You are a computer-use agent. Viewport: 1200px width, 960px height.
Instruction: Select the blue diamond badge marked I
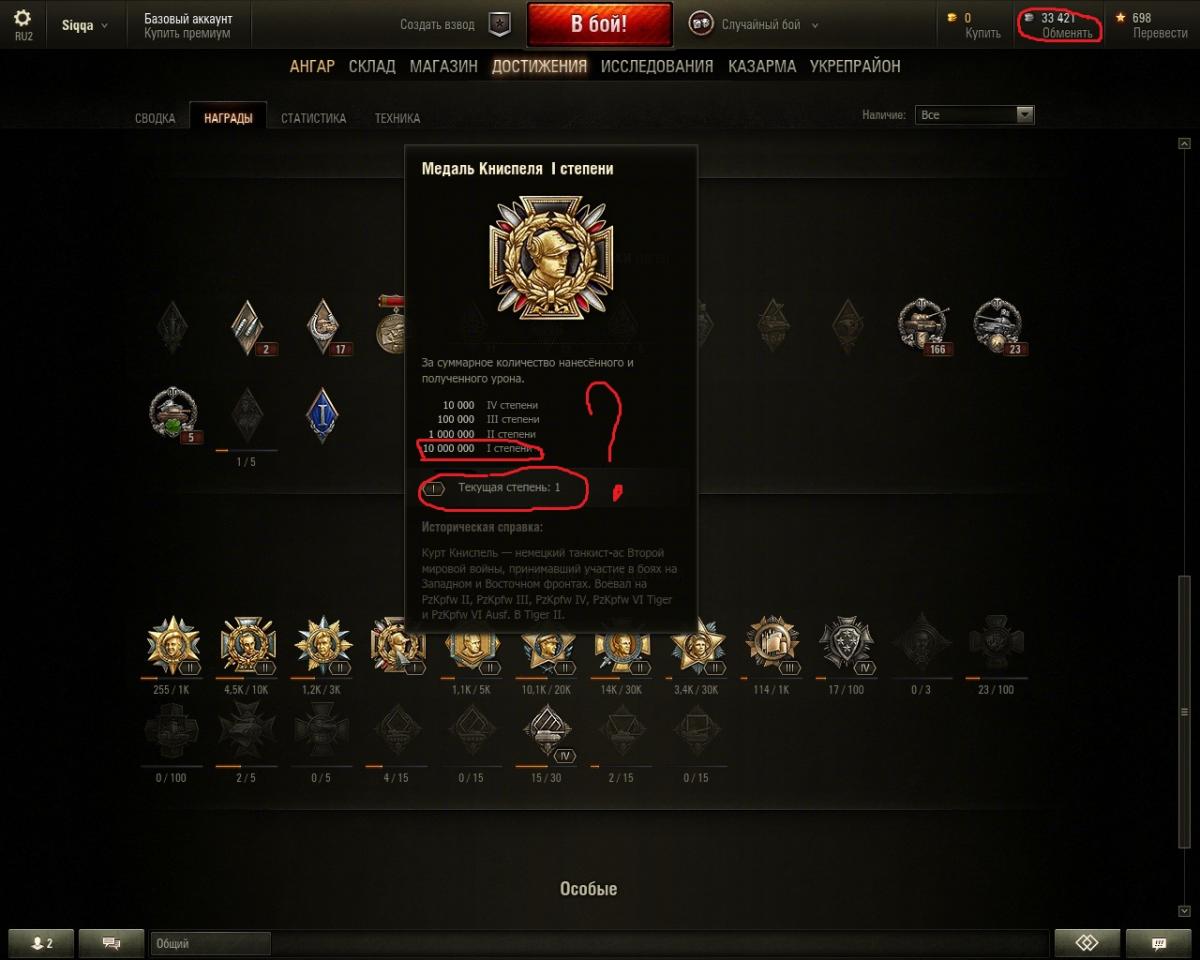point(322,414)
